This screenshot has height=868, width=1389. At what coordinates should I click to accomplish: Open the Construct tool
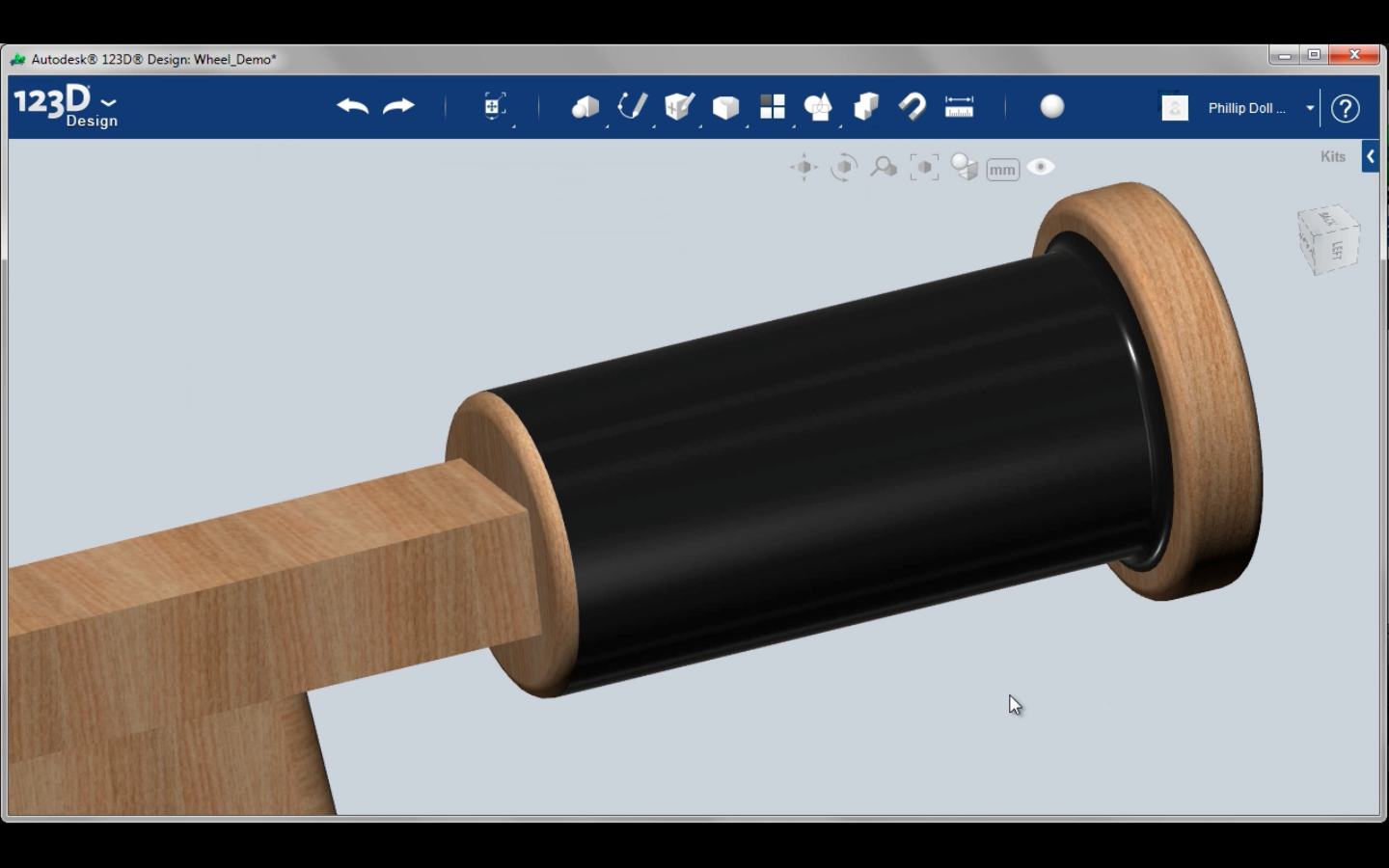[679, 106]
